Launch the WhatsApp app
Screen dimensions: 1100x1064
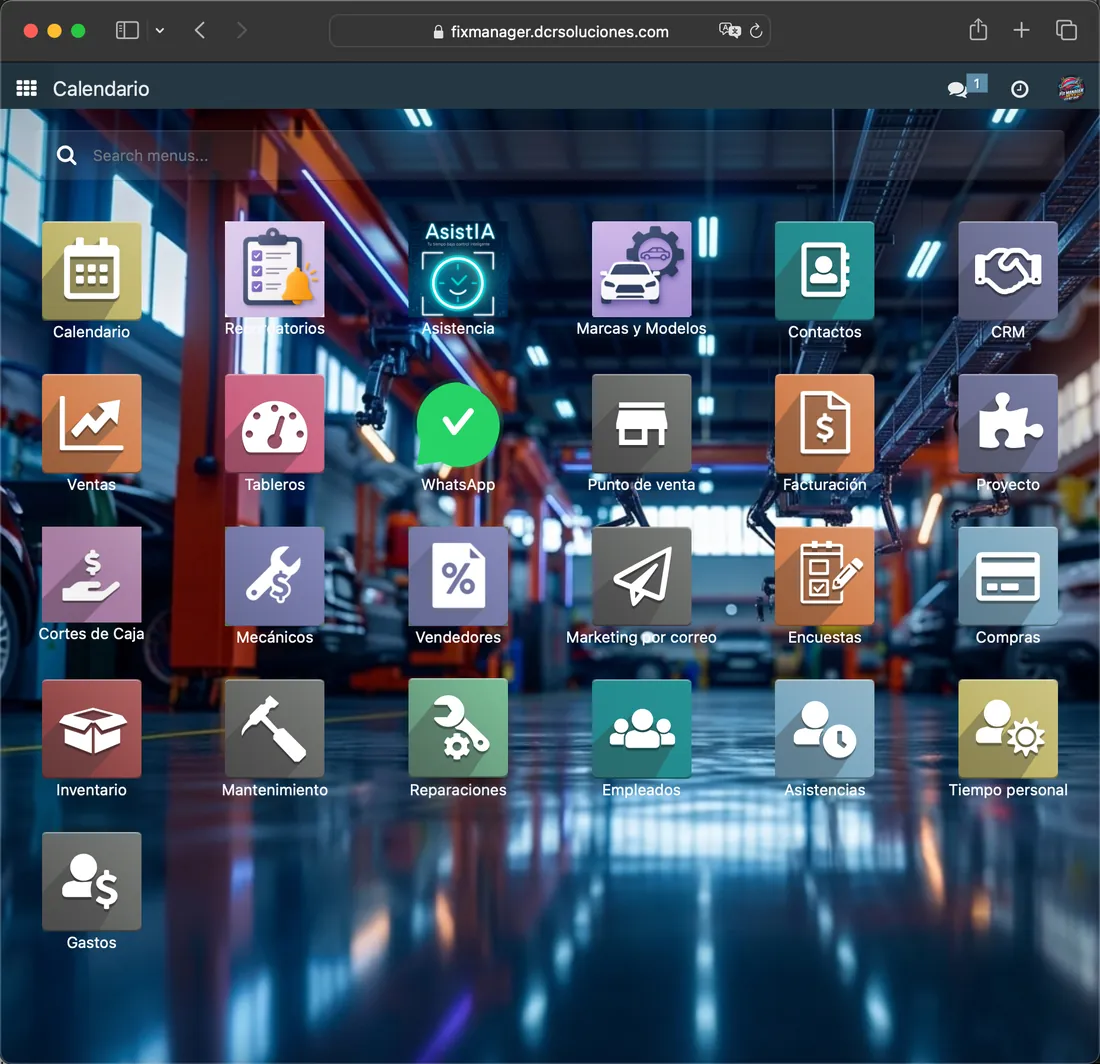coord(458,424)
